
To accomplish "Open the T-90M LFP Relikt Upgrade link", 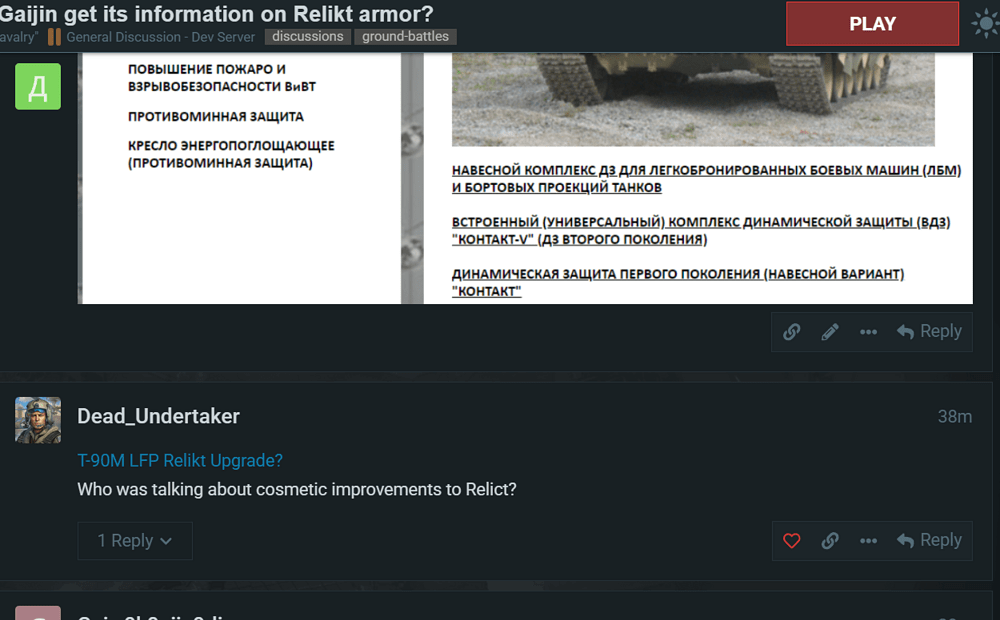I will point(180,461).
